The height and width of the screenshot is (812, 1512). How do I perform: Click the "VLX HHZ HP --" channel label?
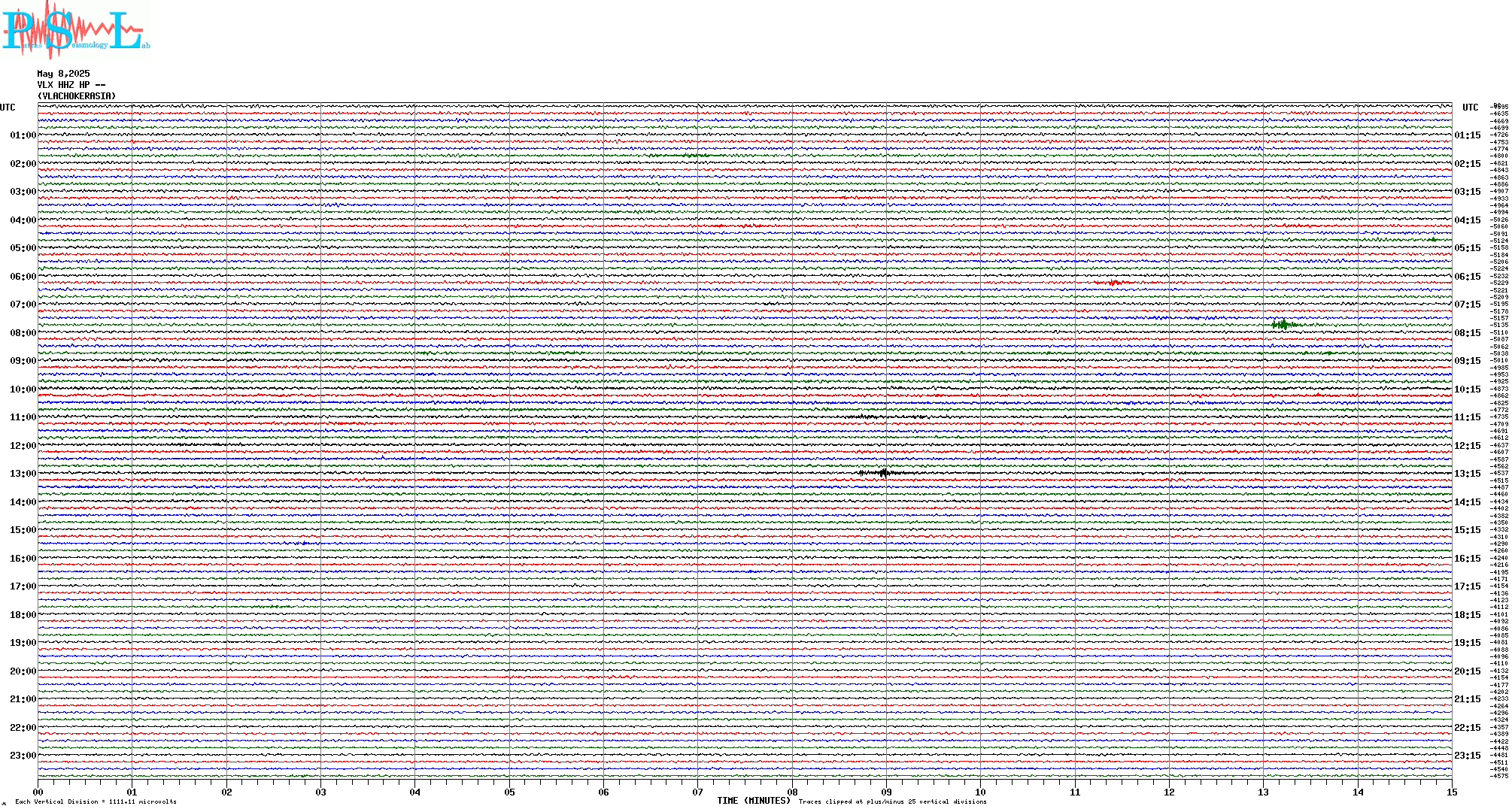(71, 85)
